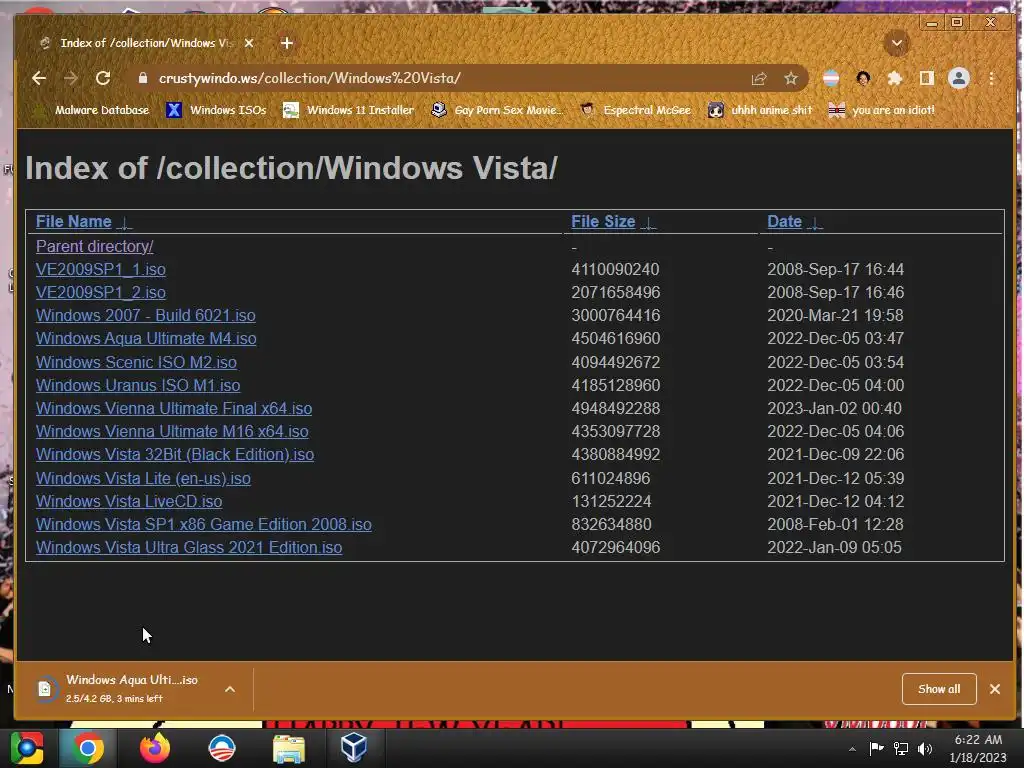Open Chrome's three-dot menu
This screenshot has height=768, width=1024.
coord(991,78)
